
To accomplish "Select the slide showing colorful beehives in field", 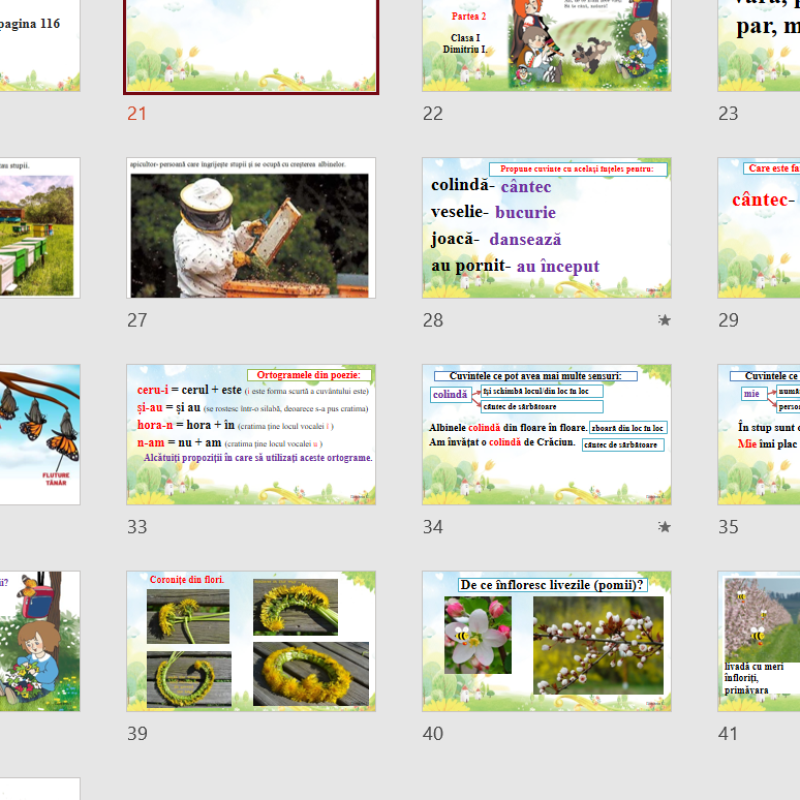I will (x=38, y=228).
